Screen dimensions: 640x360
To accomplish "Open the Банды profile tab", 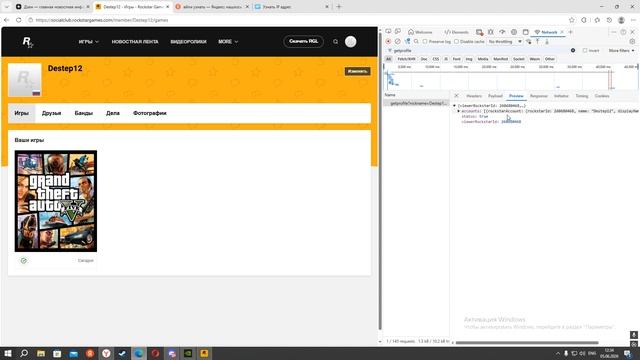I will point(84,113).
